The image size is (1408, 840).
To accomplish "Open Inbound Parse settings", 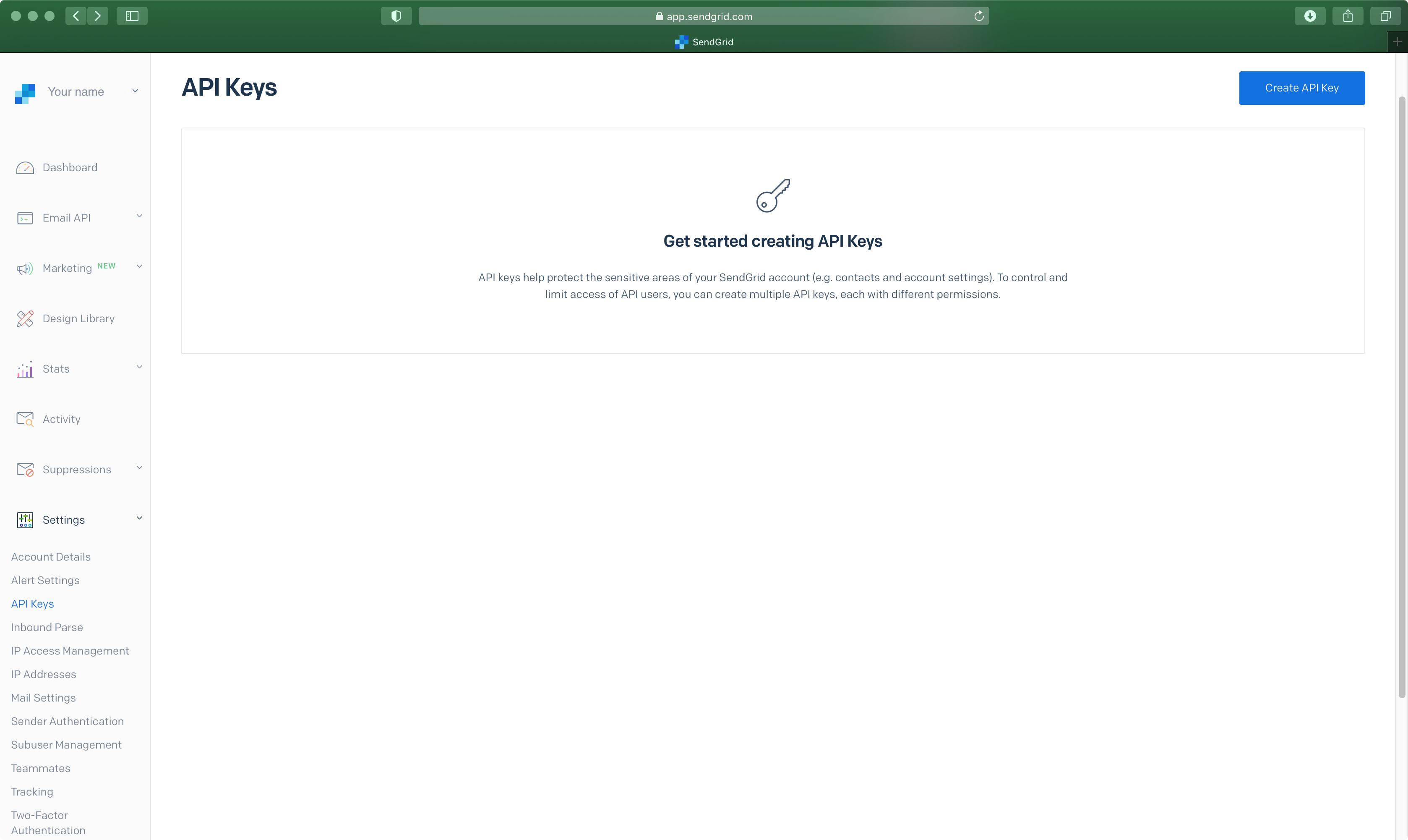I will coord(47,627).
